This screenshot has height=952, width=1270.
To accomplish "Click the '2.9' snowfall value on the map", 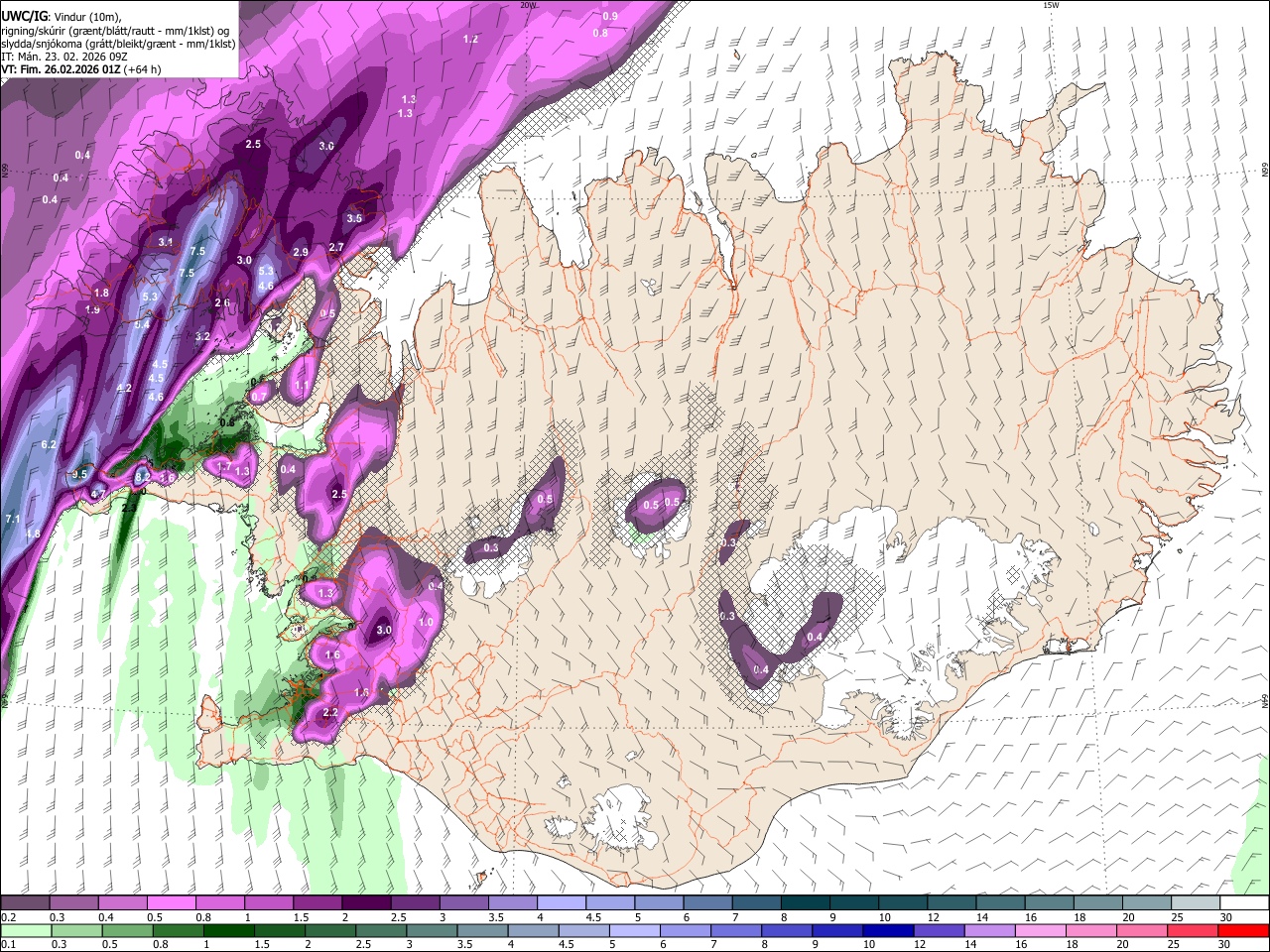I will click(x=301, y=253).
